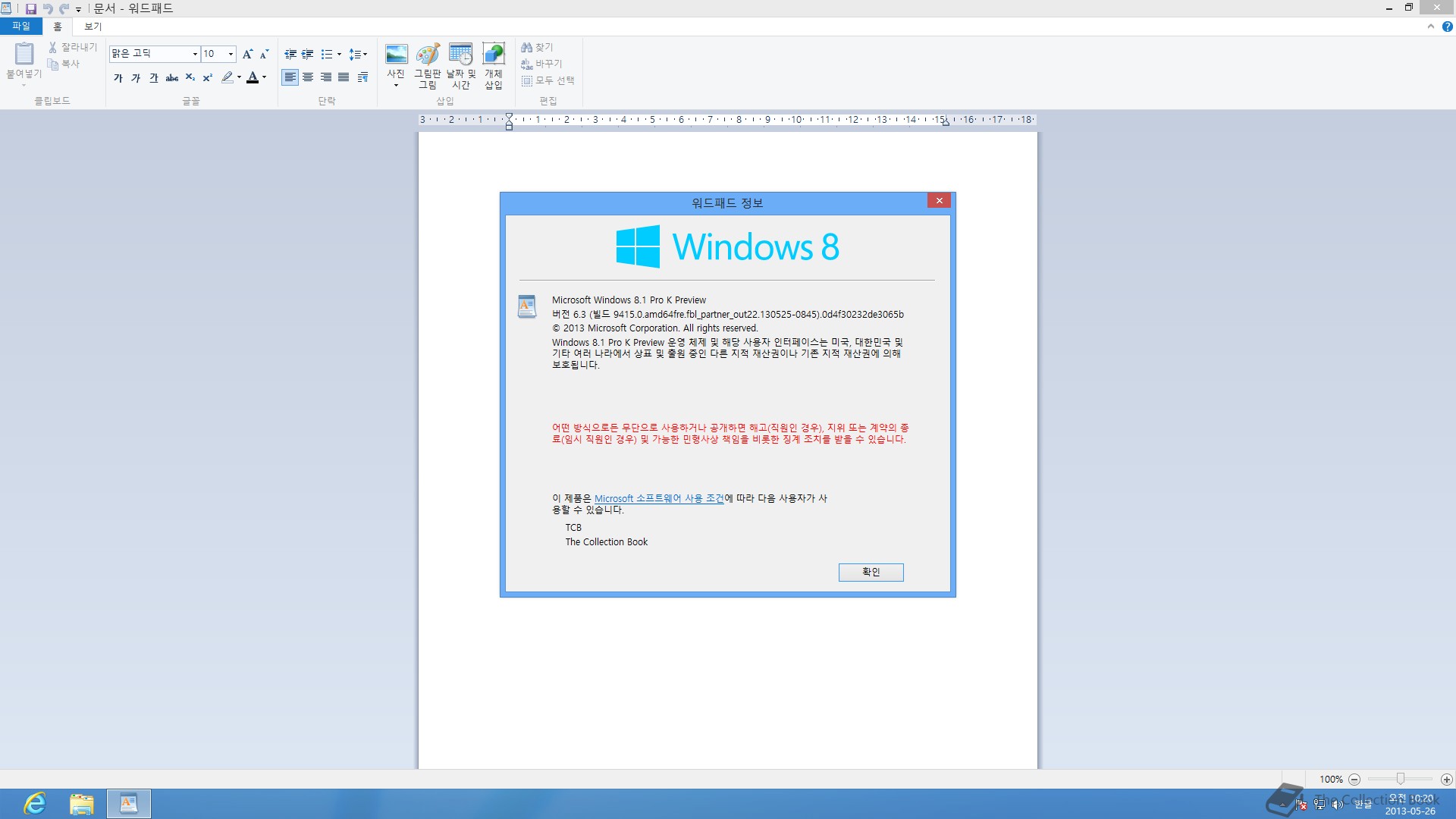Open the bullet list style dropdown arrow
Image resolution: width=1456 pixels, height=819 pixels.
pos(339,54)
